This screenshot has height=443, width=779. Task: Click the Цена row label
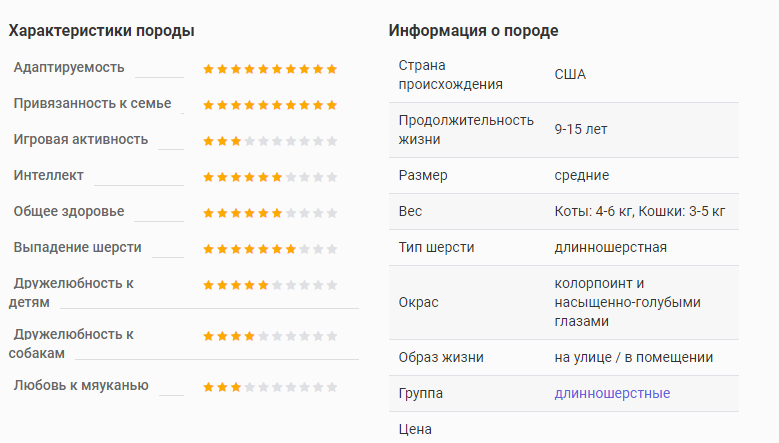415,429
